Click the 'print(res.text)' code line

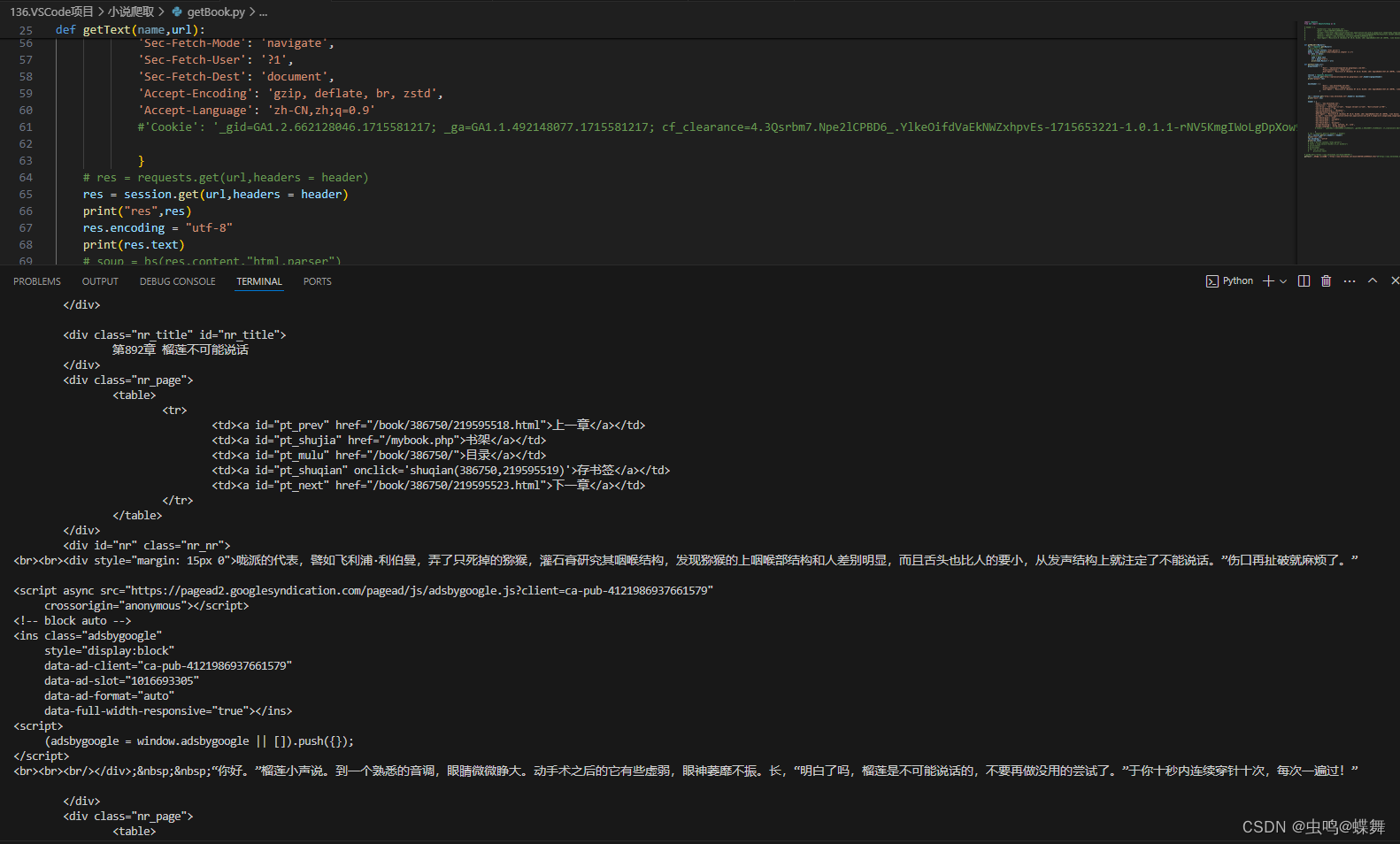click(134, 245)
